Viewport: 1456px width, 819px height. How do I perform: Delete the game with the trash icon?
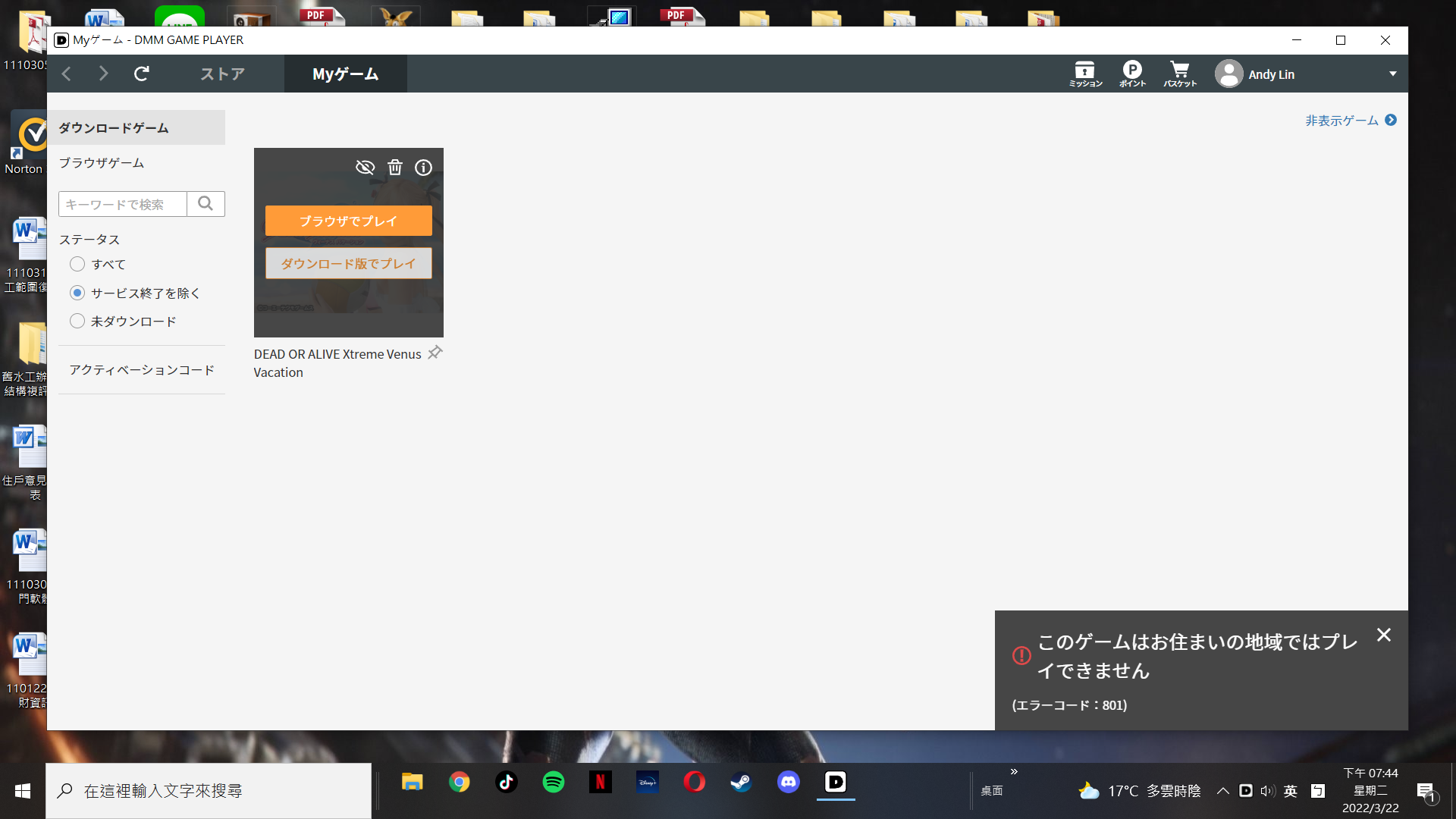395,167
